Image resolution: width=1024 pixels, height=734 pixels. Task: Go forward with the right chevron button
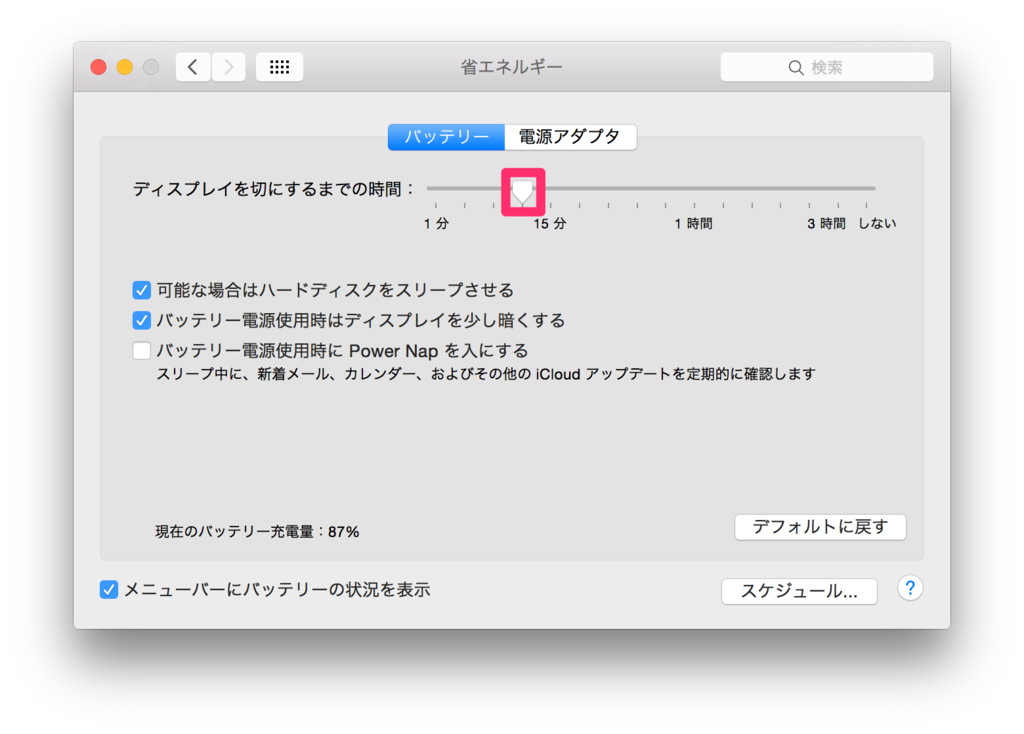[x=229, y=67]
